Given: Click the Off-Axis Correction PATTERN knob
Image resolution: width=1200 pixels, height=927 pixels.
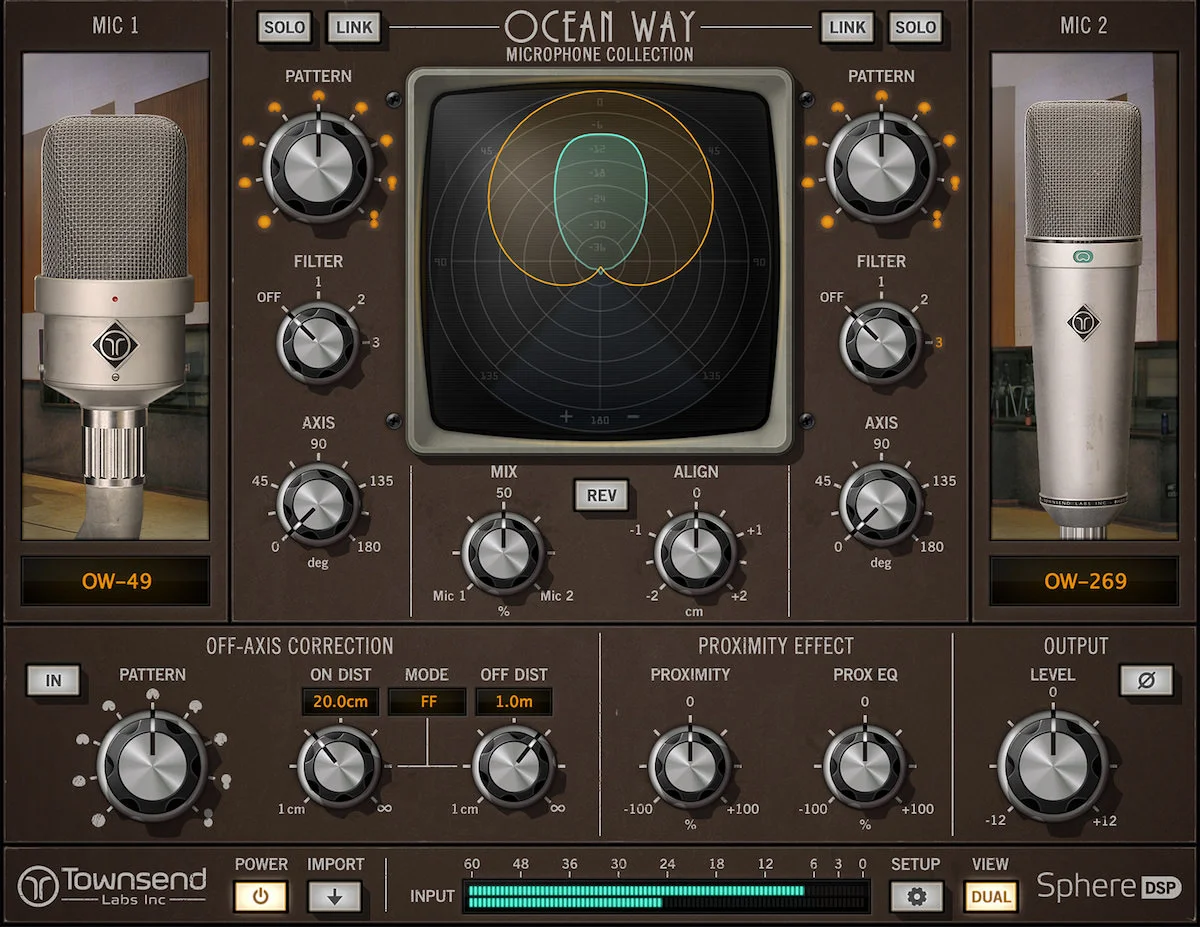Looking at the screenshot, I should 152,767.
